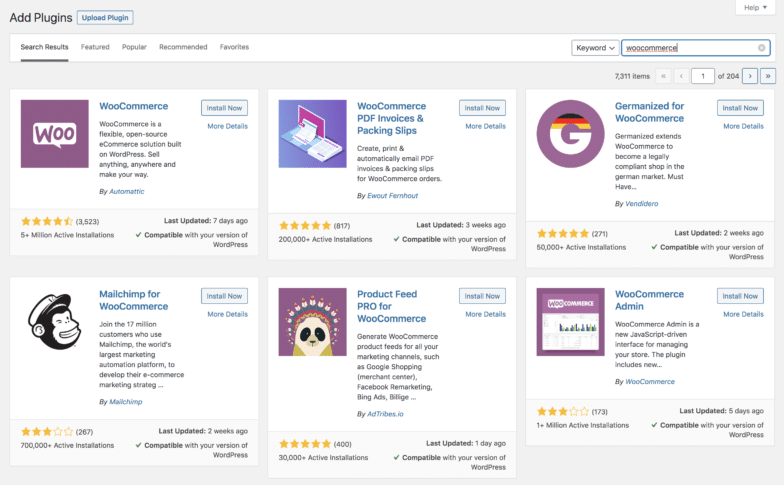784x485 pixels.
Task: Expand the Help panel
Action: point(755,8)
